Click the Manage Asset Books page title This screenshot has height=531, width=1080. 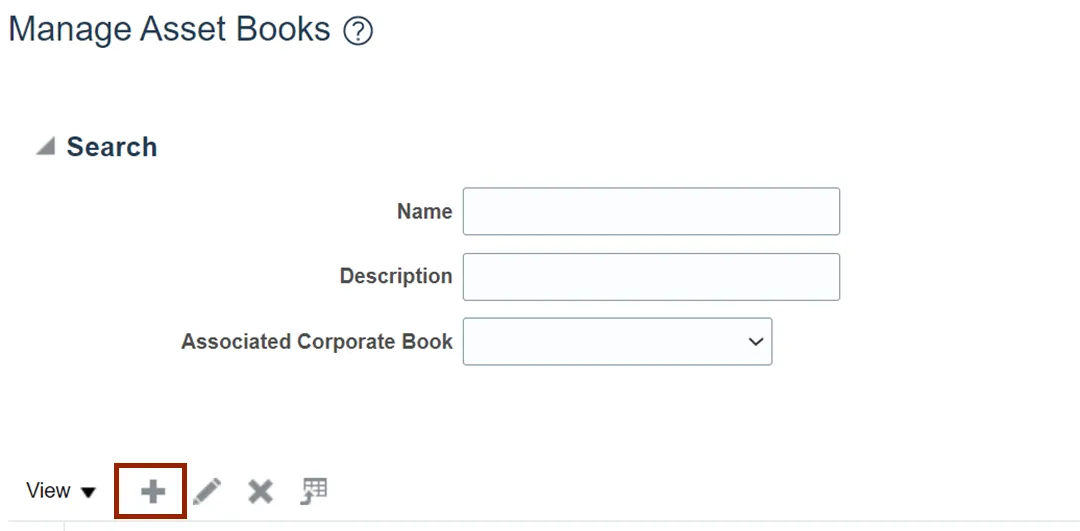[169, 30]
